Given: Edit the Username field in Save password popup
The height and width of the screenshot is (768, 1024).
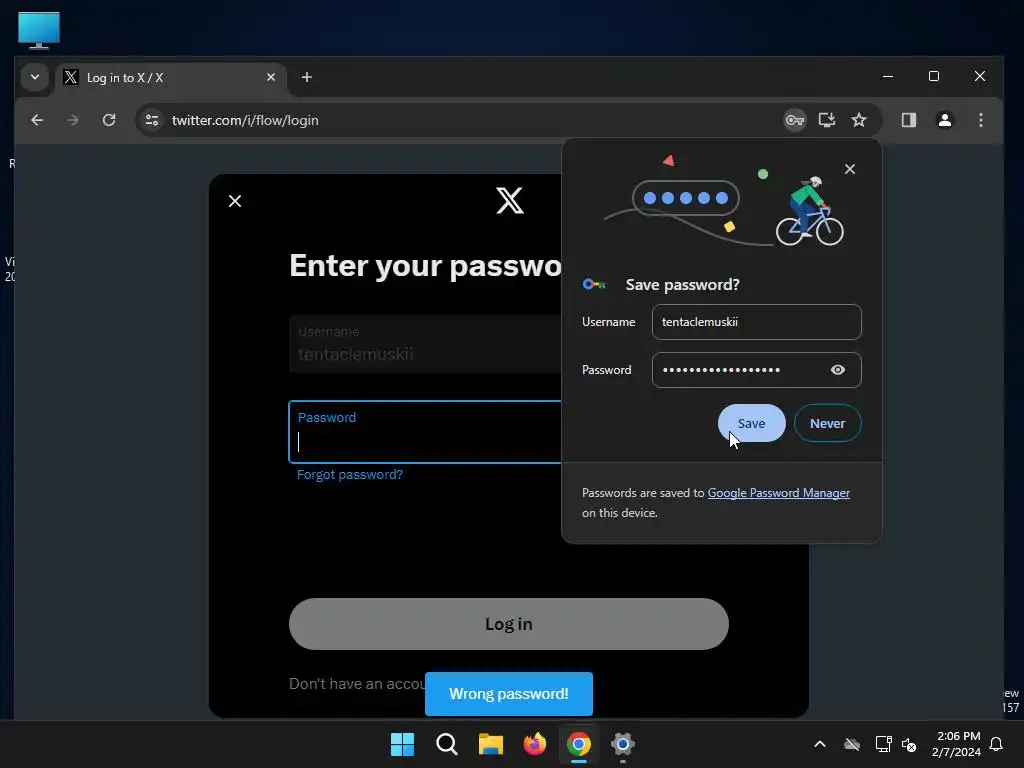Looking at the screenshot, I should (x=756, y=322).
